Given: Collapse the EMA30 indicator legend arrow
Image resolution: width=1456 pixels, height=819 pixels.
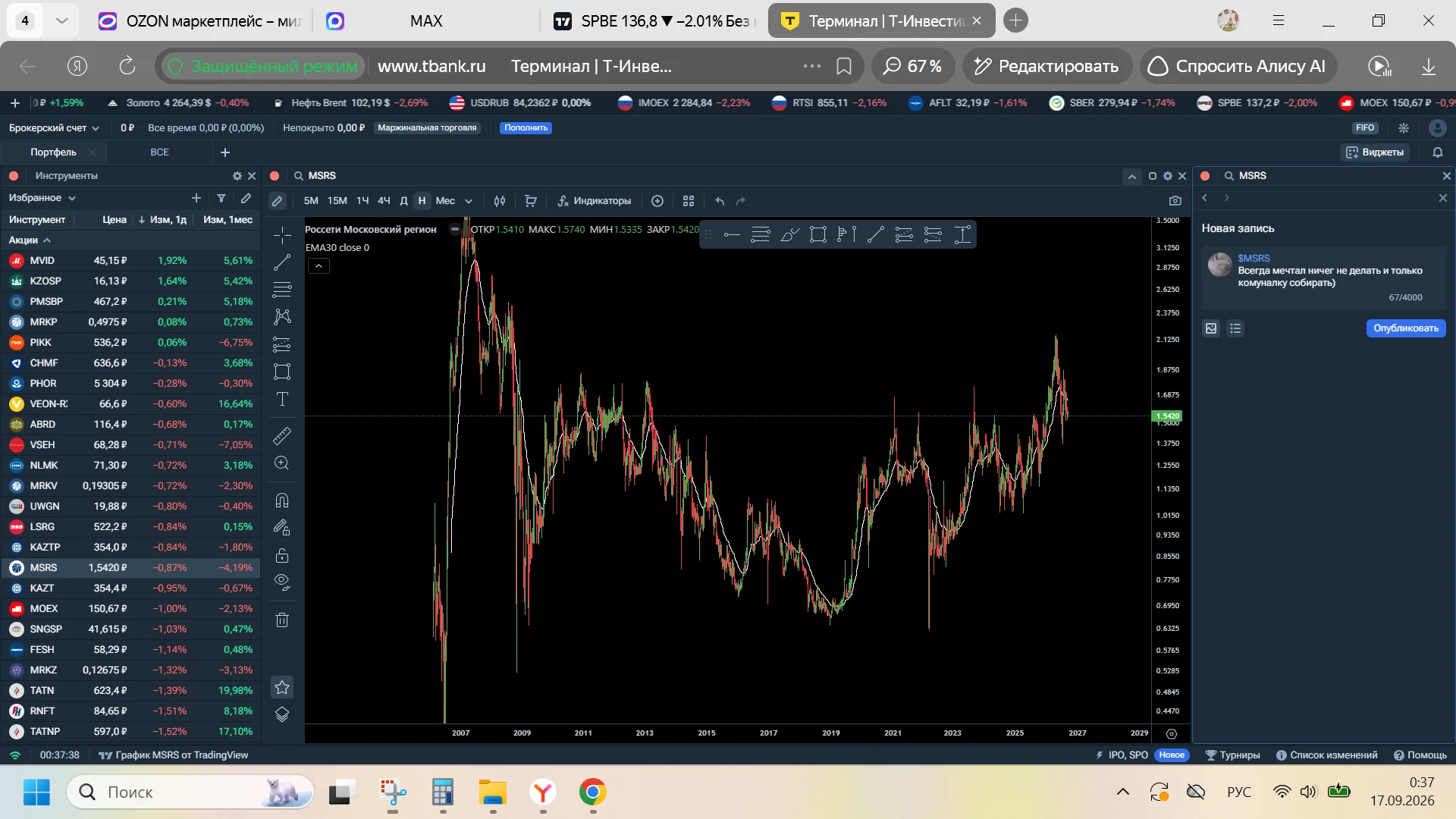Looking at the screenshot, I should coord(318,266).
